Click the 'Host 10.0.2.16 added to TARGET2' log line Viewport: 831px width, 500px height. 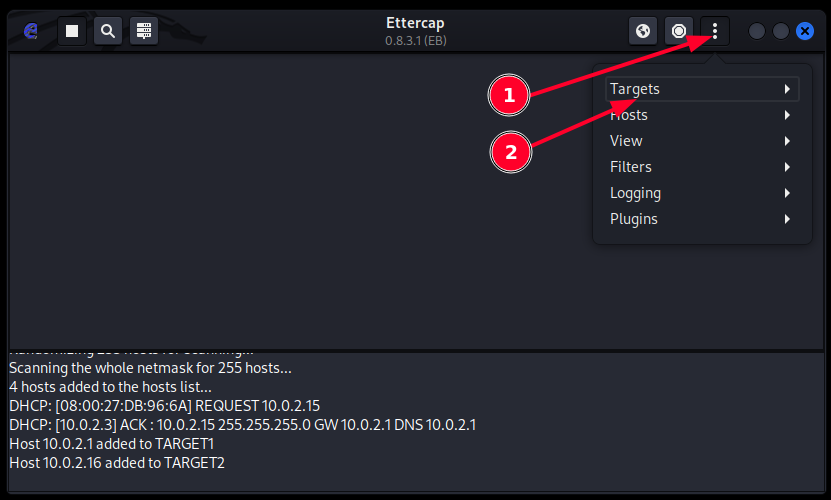(117, 462)
